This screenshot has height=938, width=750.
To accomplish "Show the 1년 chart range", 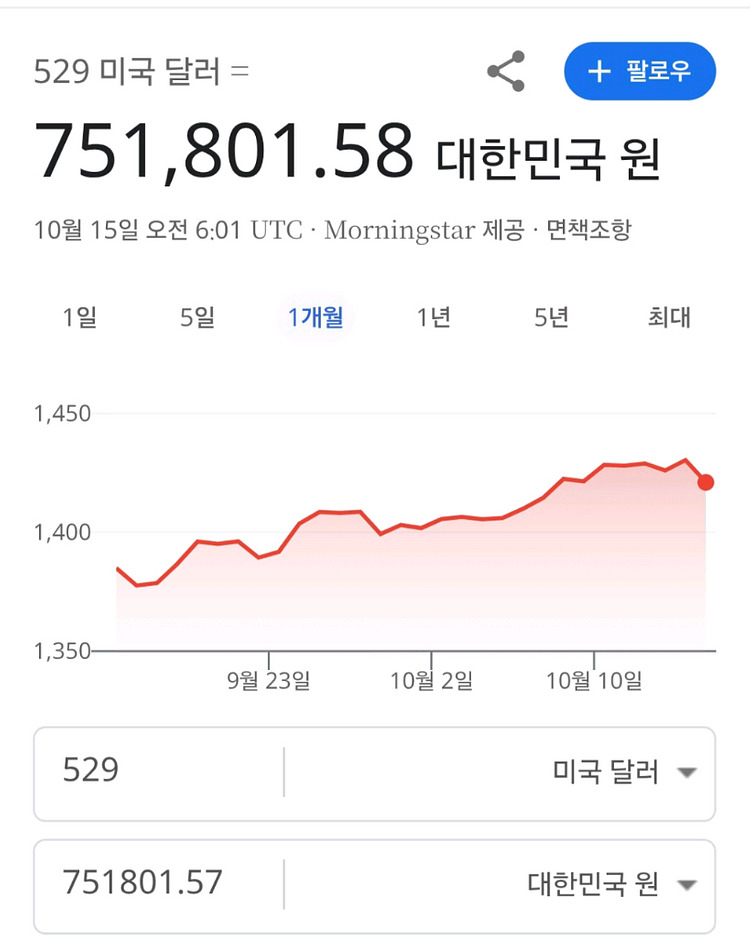I will click(x=434, y=318).
